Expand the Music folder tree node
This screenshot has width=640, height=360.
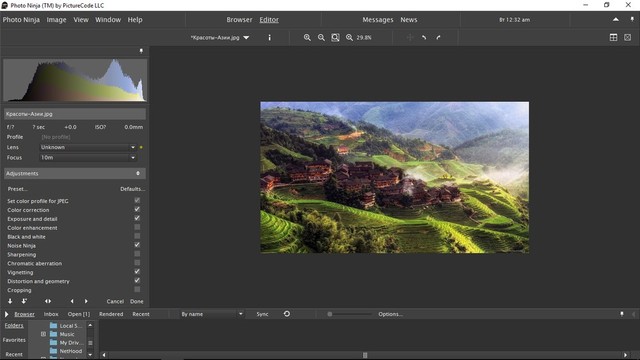click(43, 334)
